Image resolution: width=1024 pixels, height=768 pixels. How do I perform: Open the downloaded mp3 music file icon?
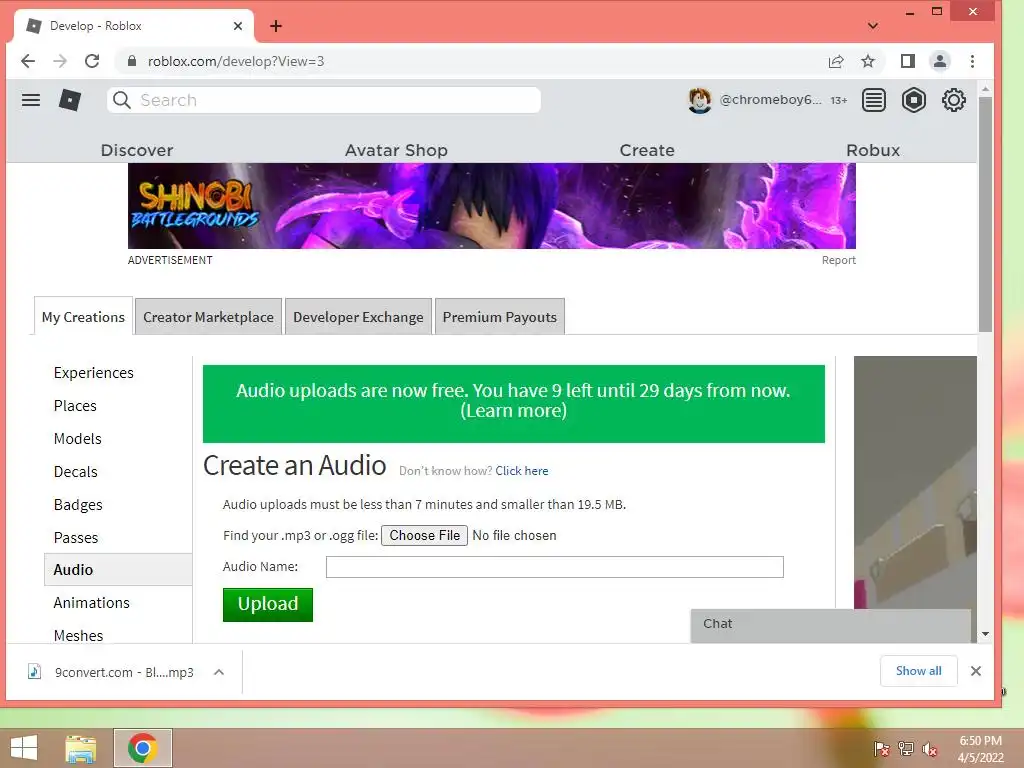click(x=35, y=671)
